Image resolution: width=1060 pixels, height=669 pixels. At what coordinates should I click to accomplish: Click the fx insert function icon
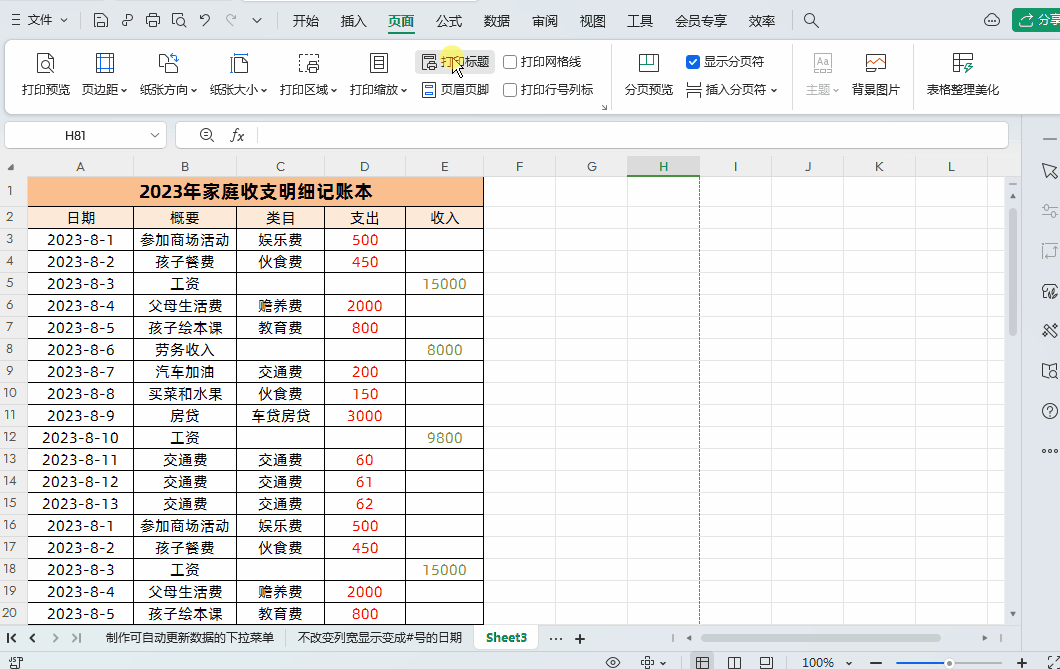[237, 135]
